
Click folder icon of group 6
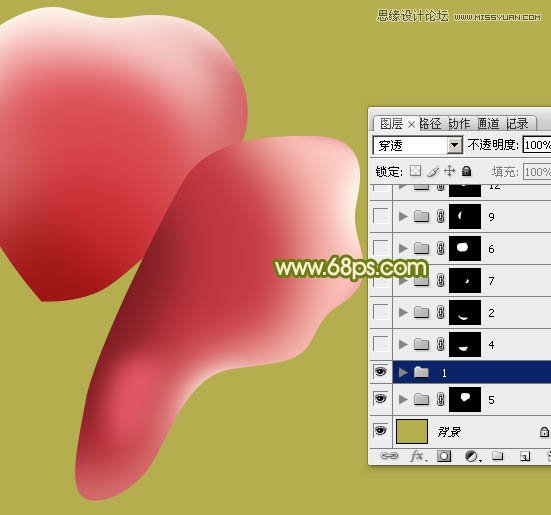421,248
